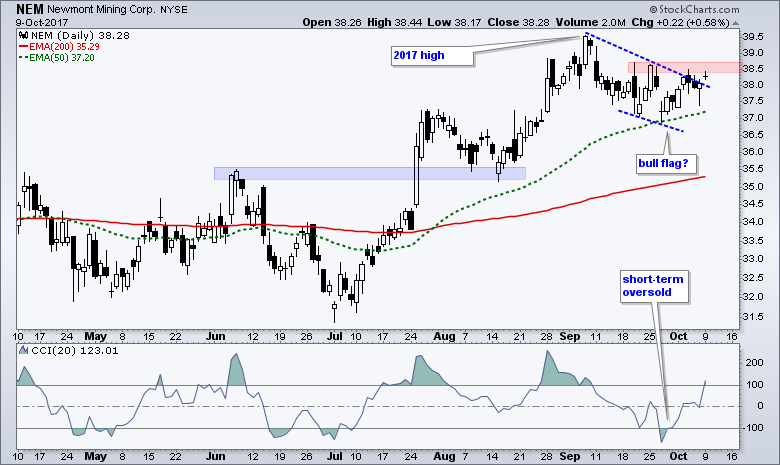Screen dimensions: 780x465
Task: Click the Jun label on the upper date axis
Action: (215, 337)
